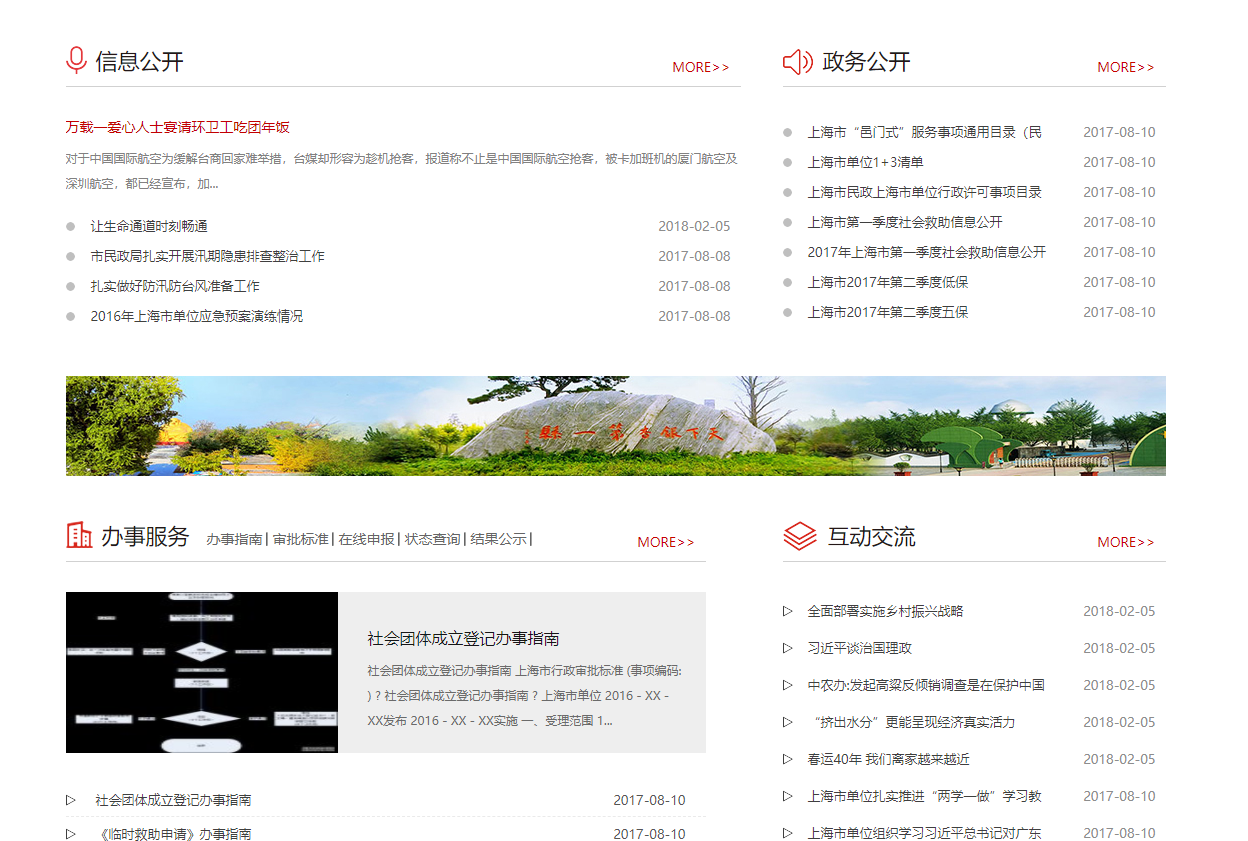Open article 上海市单位组织学习习近平总书记对广东
Screen dimensions: 1248x841
click(925, 833)
